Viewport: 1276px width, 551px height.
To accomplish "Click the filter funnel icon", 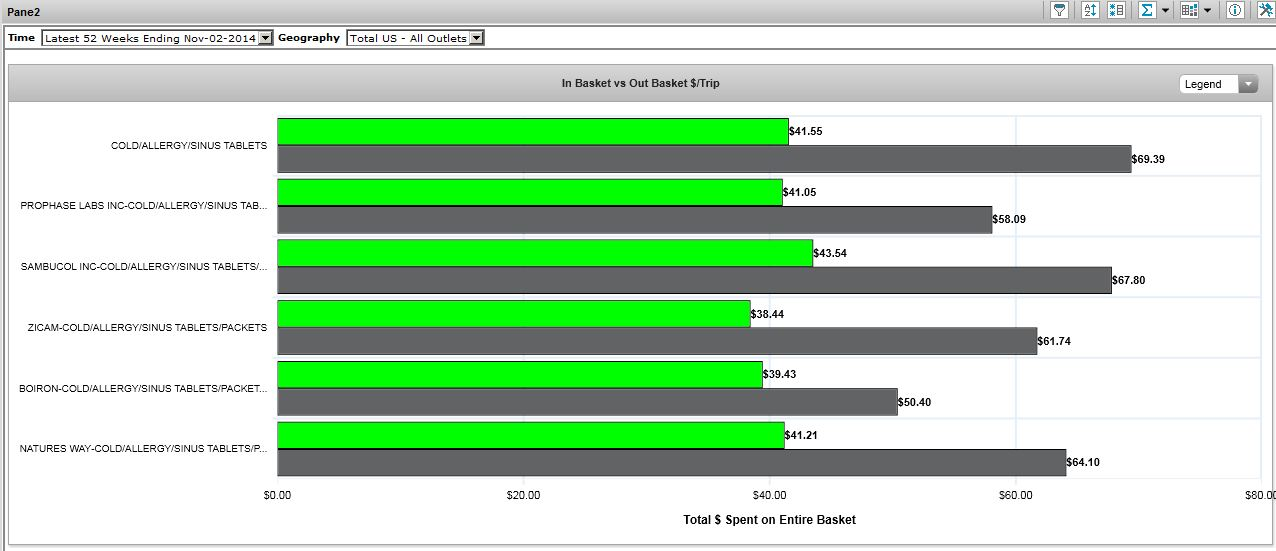I will point(1060,10).
